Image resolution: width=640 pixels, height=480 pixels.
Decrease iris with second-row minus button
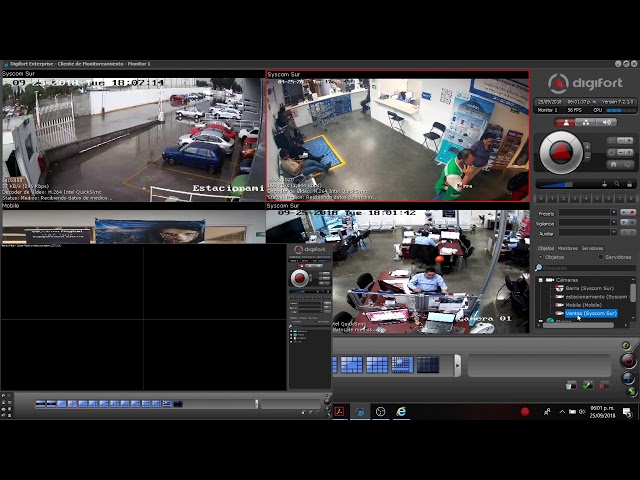pos(621,152)
